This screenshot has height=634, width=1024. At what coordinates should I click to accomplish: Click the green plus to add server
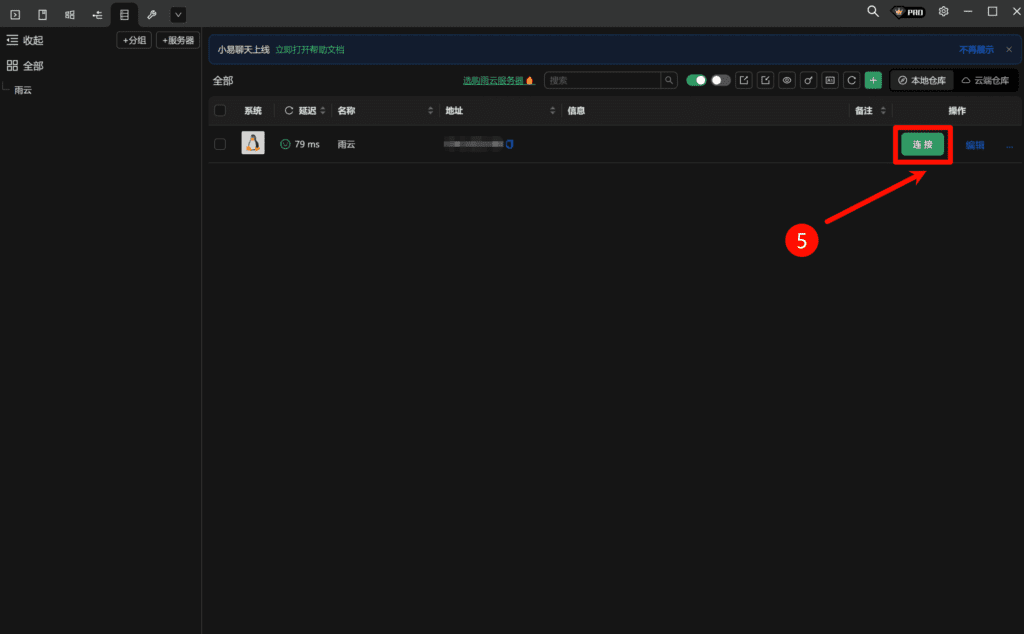tap(872, 80)
